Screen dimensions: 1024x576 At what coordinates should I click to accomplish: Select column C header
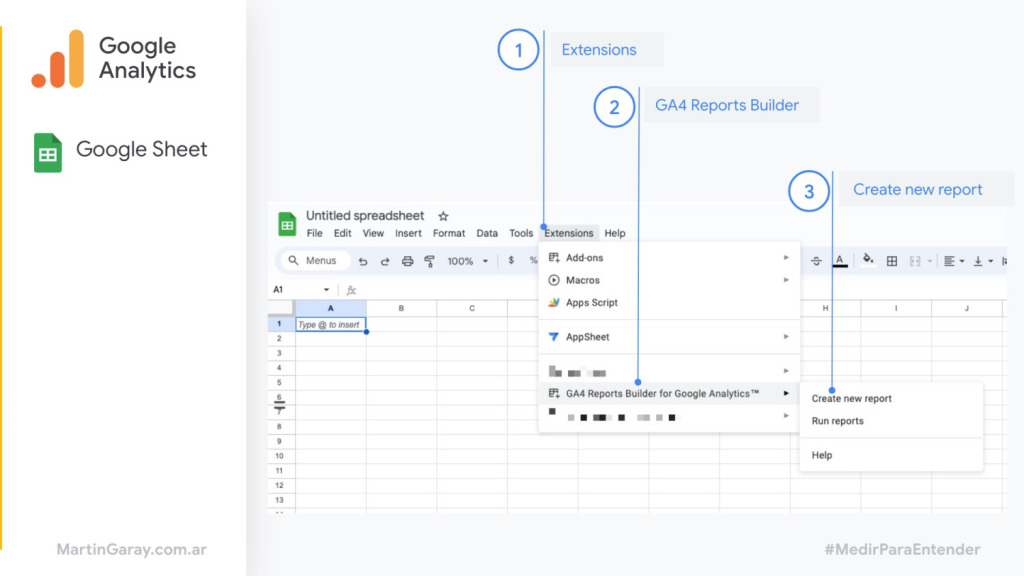(x=472, y=308)
